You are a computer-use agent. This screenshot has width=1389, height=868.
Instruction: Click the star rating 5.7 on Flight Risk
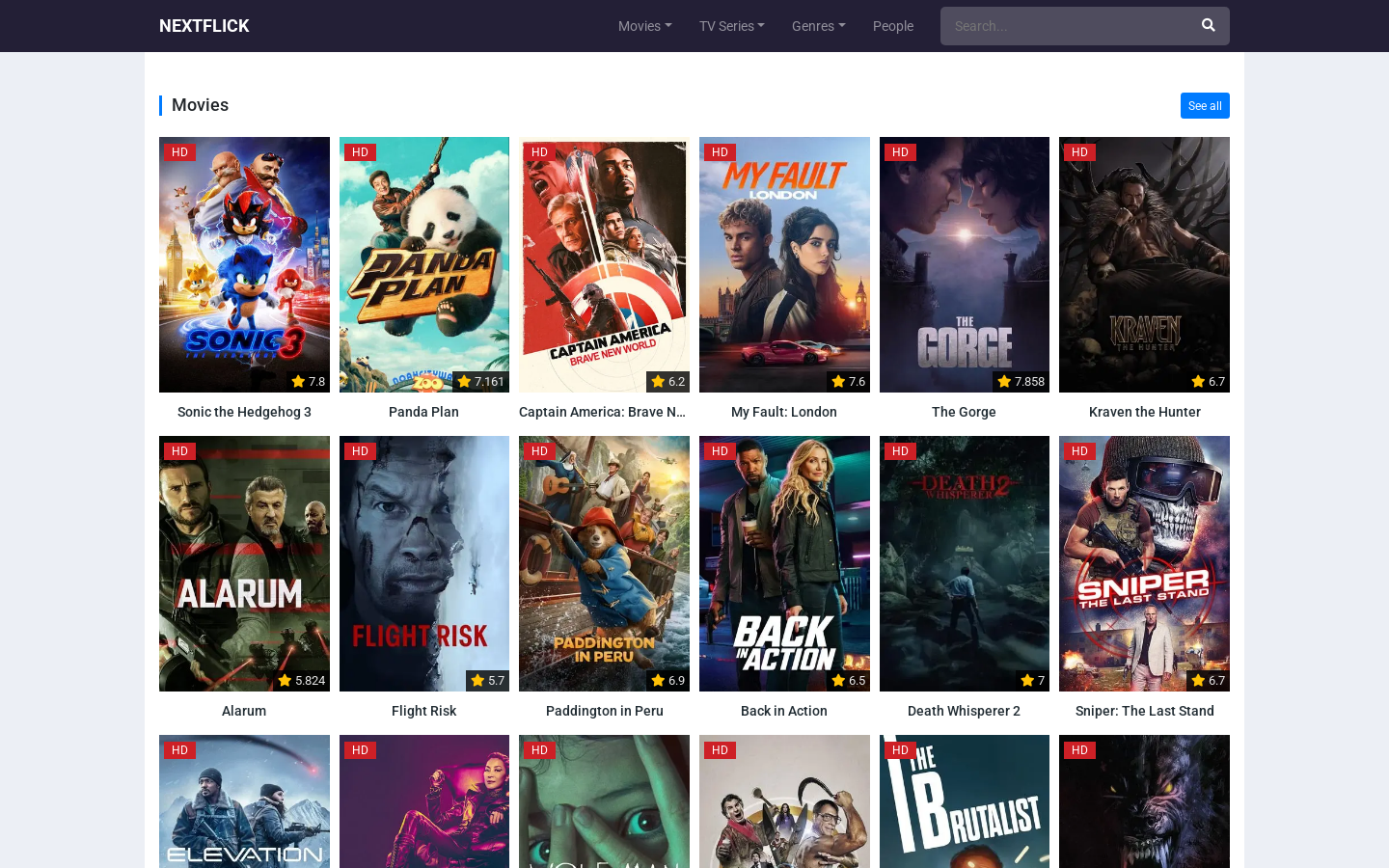pyautogui.click(x=487, y=681)
